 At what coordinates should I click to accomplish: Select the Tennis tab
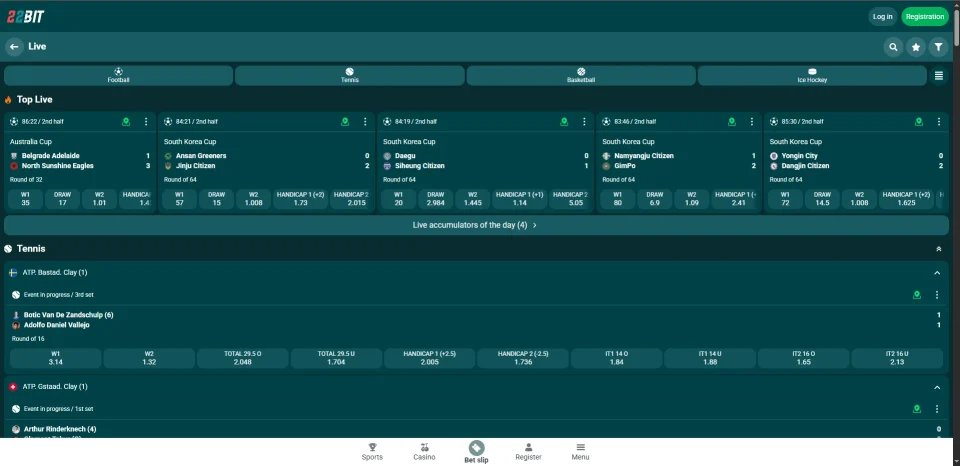tap(350, 76)
